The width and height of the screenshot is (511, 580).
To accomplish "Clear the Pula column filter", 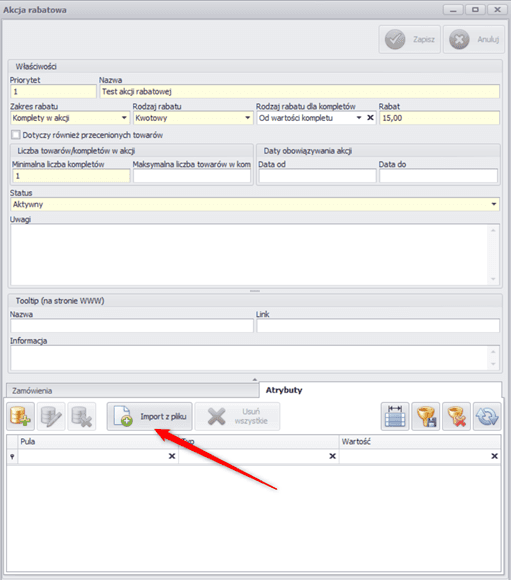I will coord(172,456).
